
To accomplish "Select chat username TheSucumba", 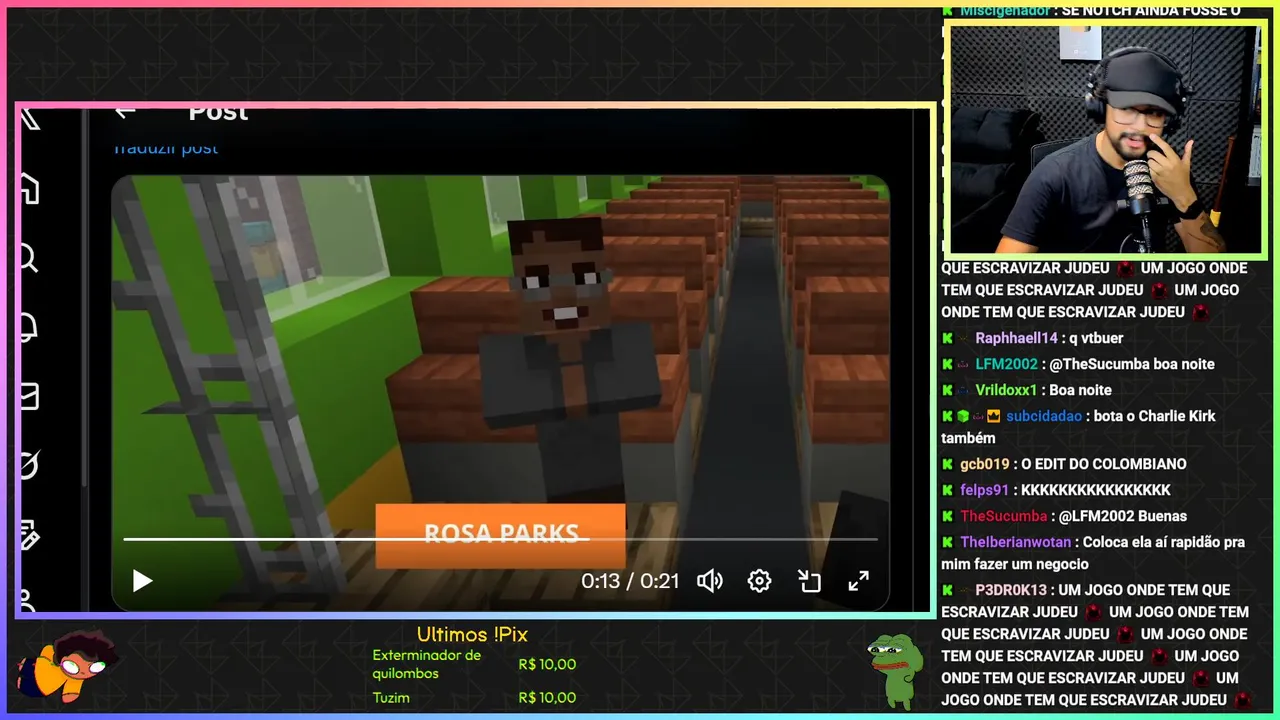I will [x=1004, y=516].
